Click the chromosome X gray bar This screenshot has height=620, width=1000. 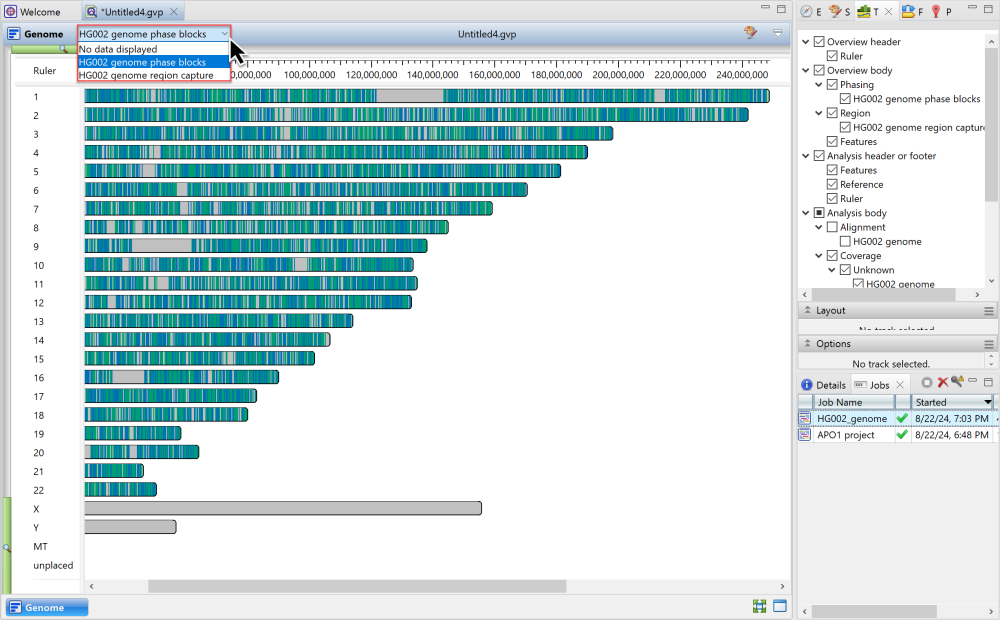coord(283,508)
